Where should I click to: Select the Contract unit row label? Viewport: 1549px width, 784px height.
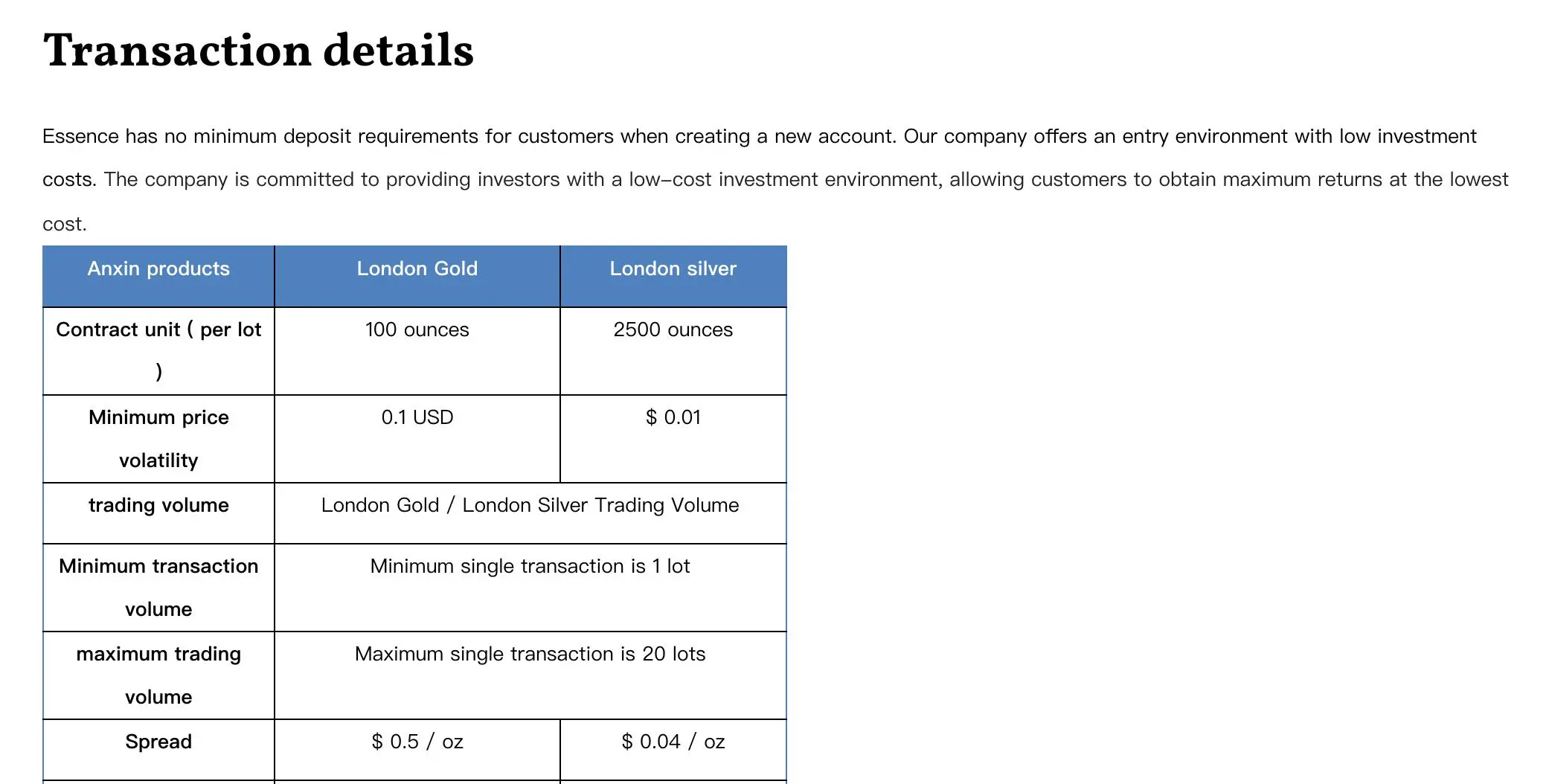coord(158,350)
